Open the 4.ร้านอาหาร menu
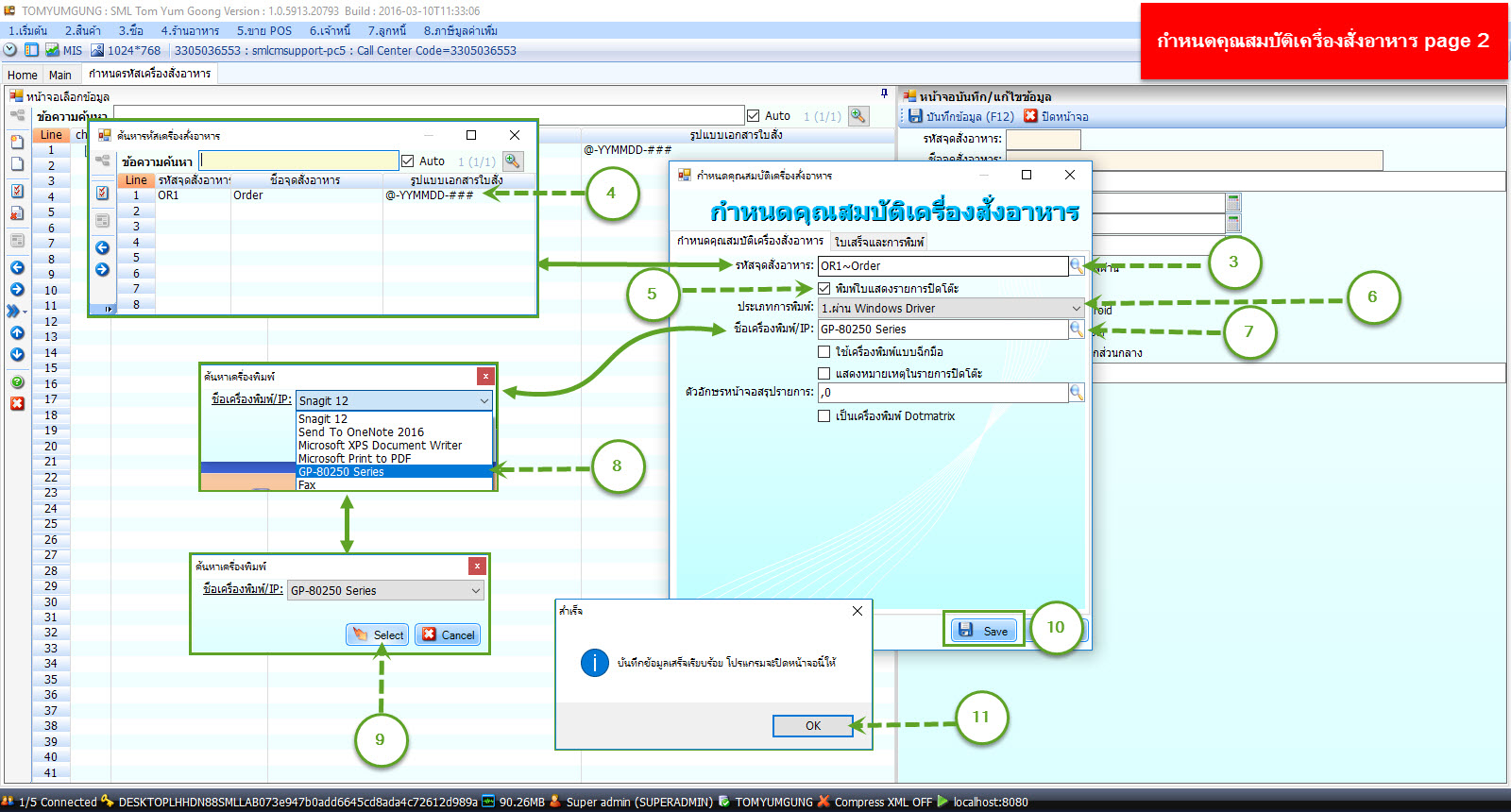The width and height of the screenshot is (1511, 812). (x=190, y=31)
